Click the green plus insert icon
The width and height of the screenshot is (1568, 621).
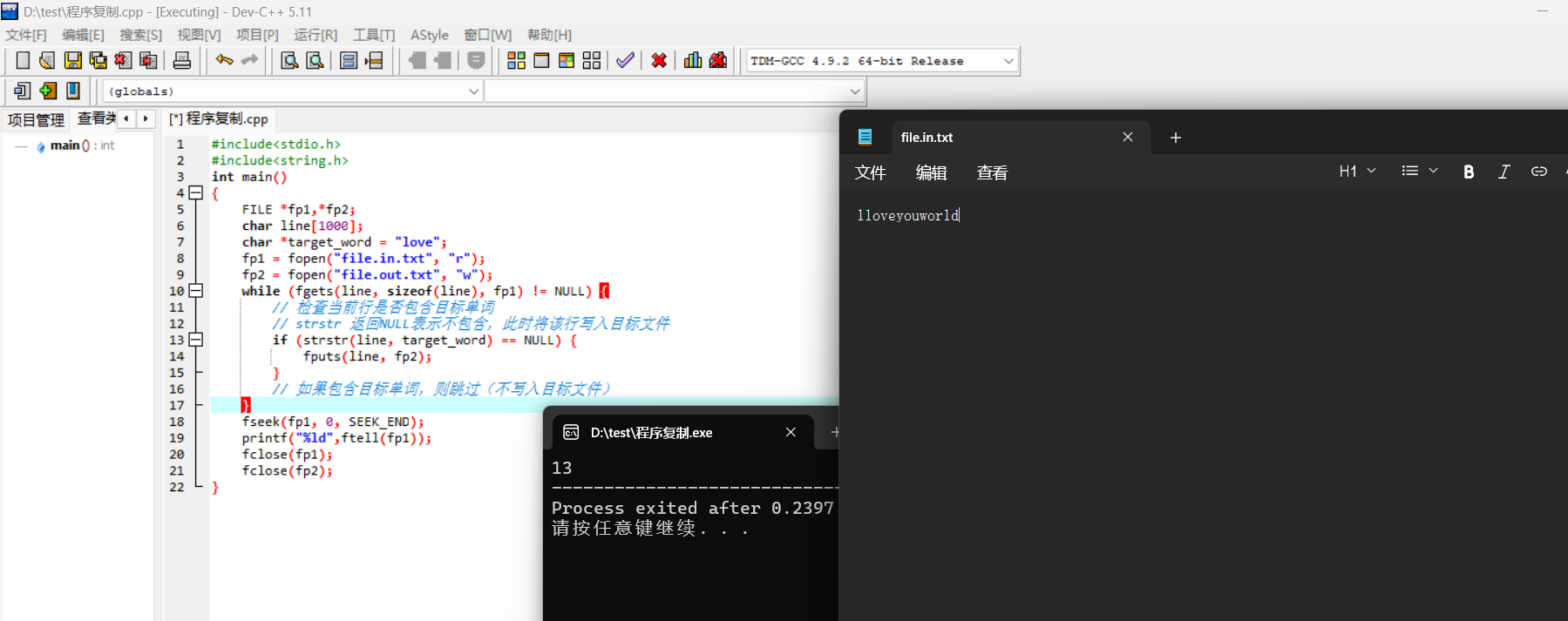48,91
